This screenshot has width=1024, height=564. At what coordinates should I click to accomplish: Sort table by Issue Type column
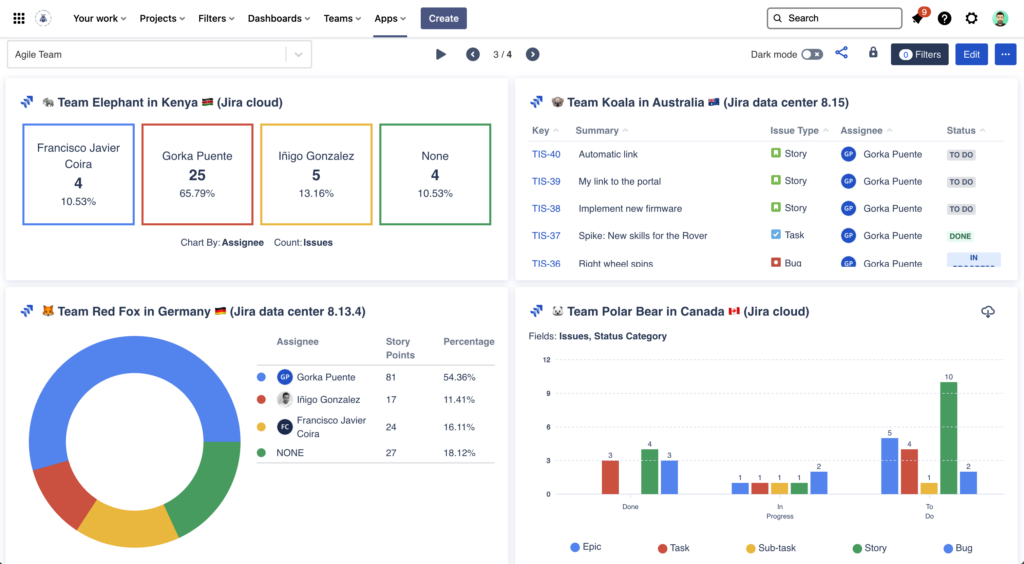[799, 131]
